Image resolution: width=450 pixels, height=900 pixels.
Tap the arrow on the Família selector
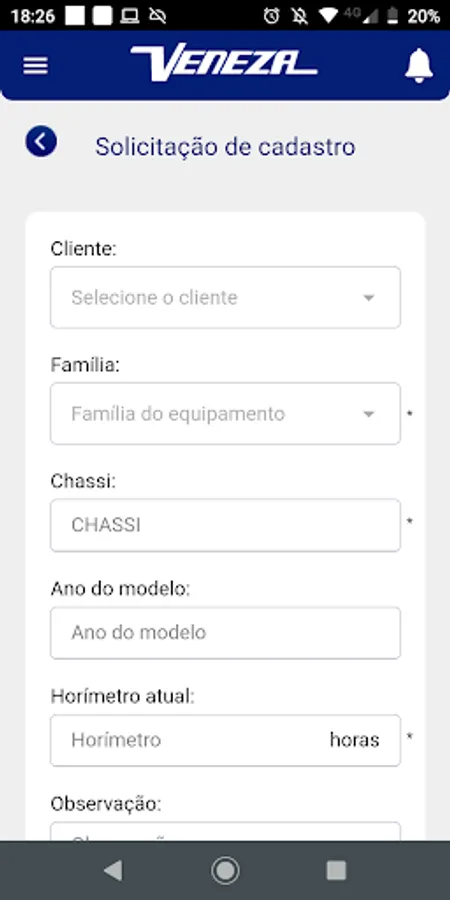coord(368,414)
